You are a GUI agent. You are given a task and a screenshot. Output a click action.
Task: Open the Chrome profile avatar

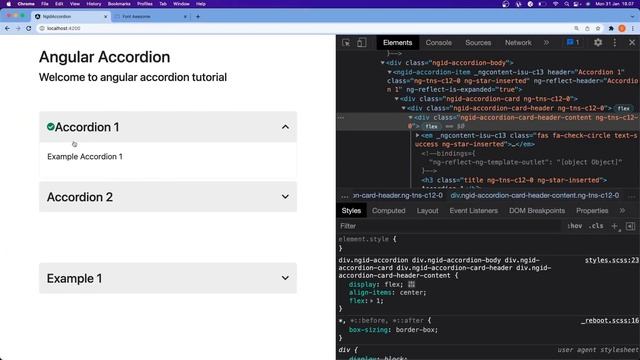click(x=622, y=28)
